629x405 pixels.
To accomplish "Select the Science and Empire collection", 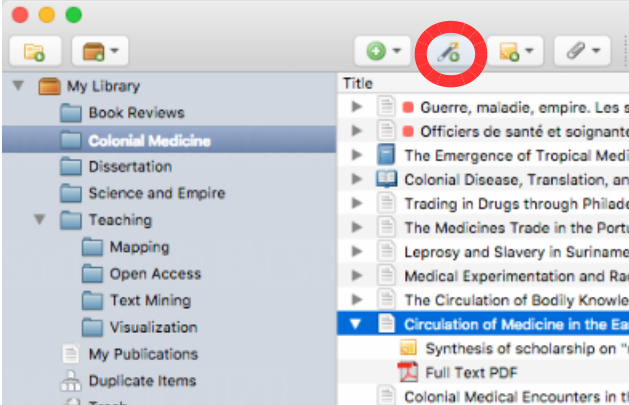I will coord(156,193).
